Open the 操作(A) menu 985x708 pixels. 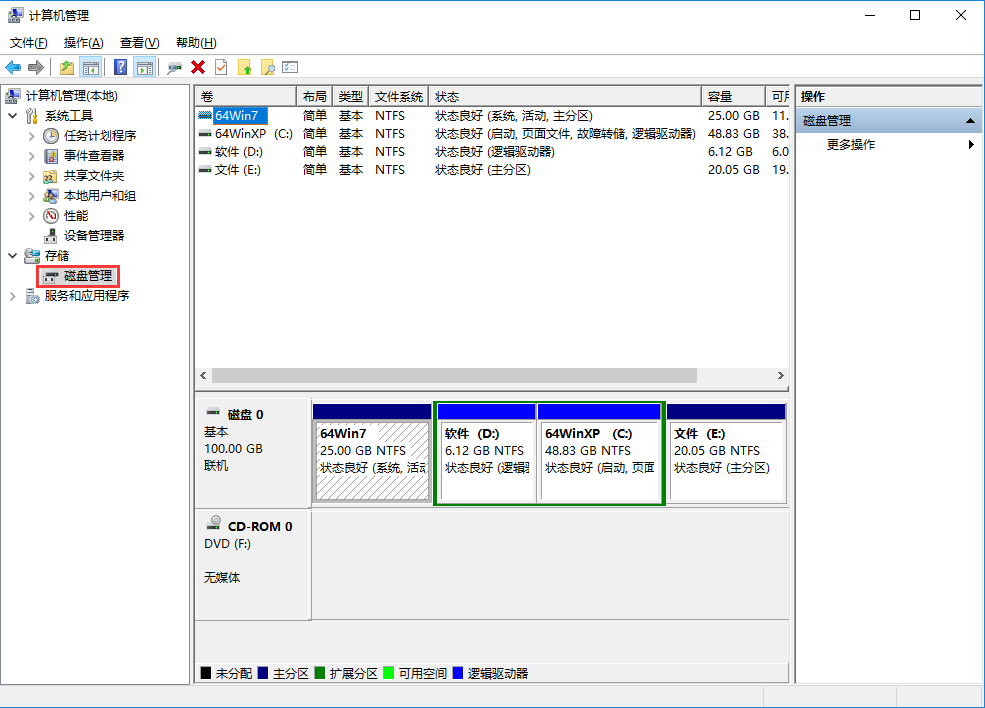(82, 42)
